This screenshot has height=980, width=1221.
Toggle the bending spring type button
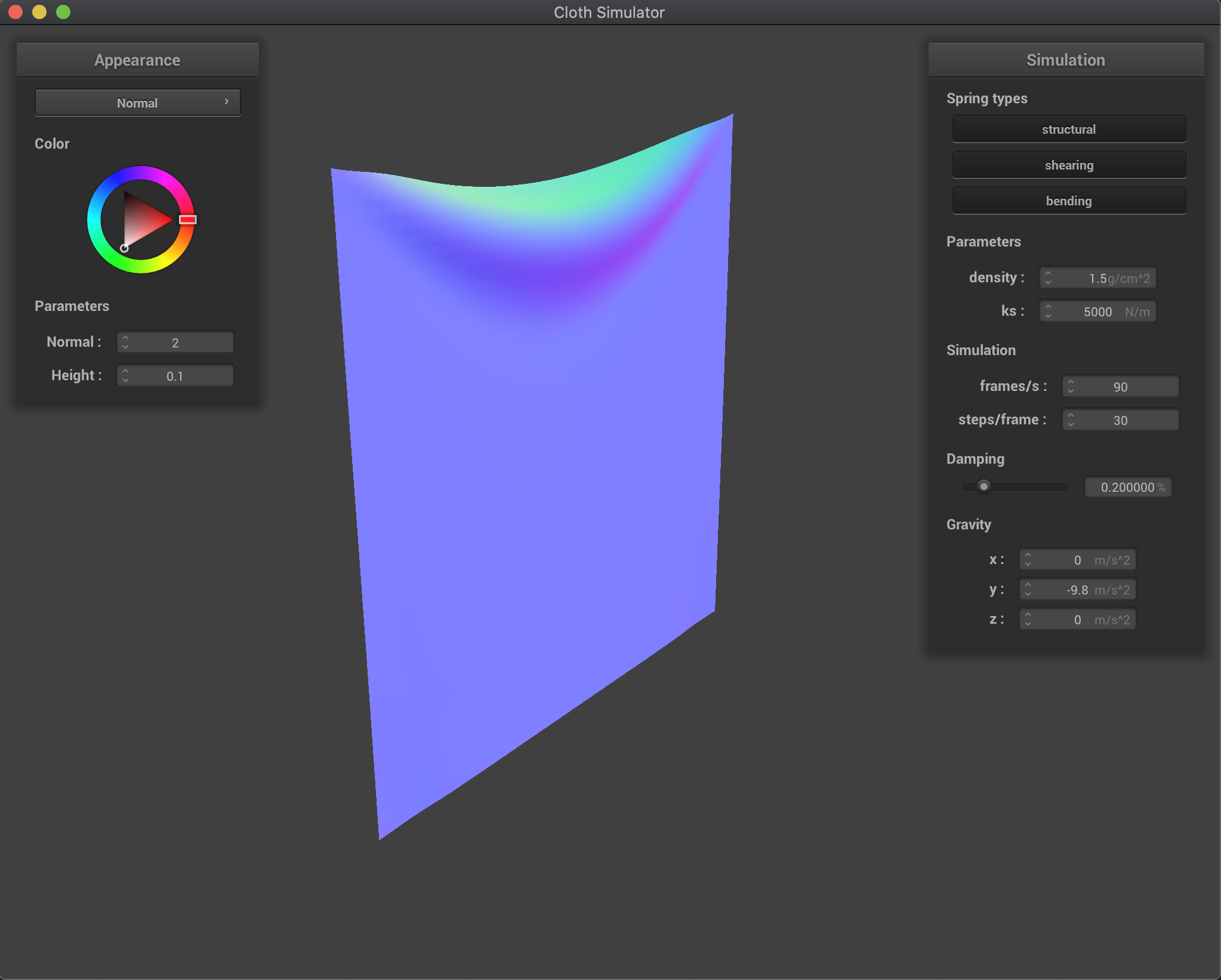coord(1068,201)
